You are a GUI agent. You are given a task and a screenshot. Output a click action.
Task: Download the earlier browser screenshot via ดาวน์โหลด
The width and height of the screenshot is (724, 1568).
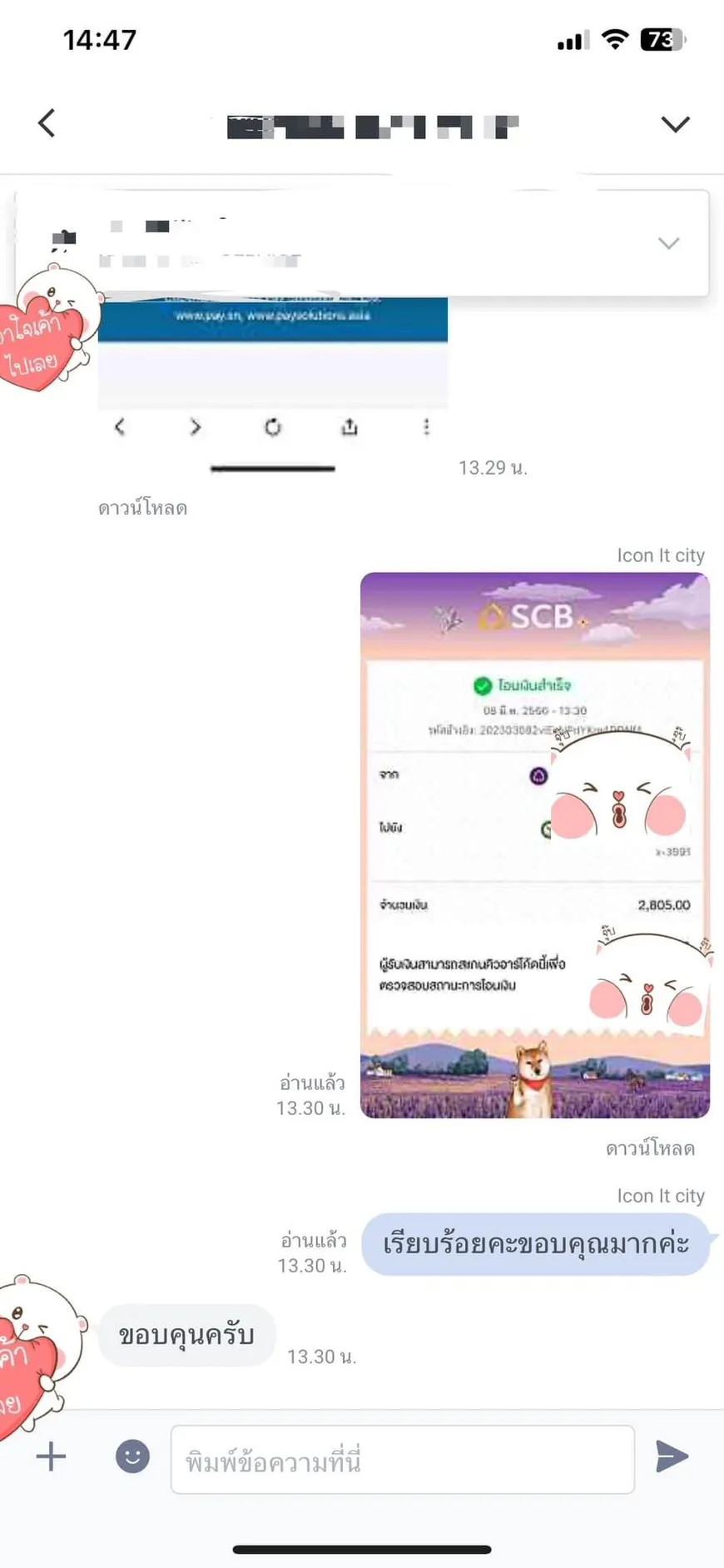click(x=142, y=508)
